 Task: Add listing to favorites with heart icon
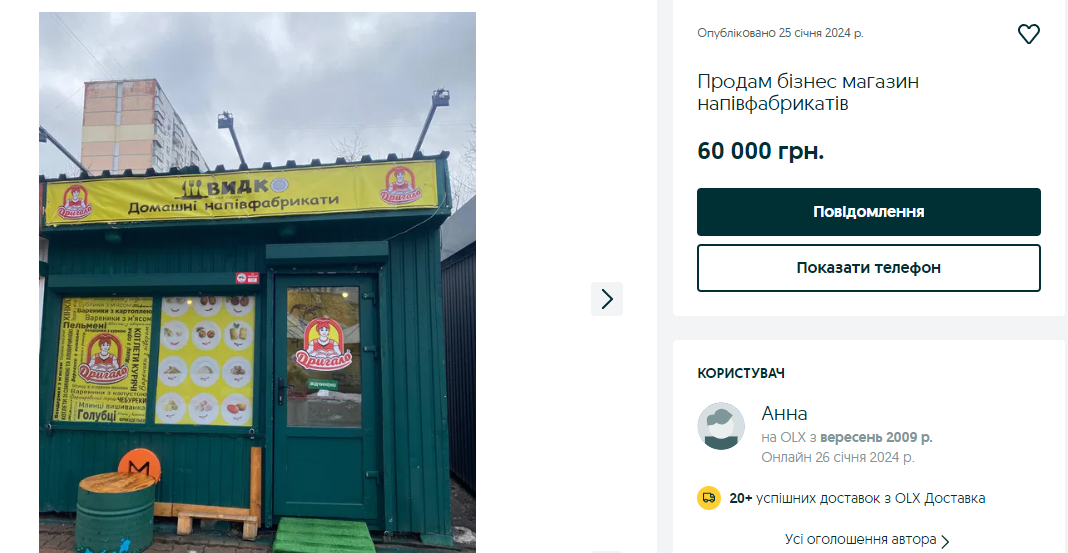click(1028, 34)
